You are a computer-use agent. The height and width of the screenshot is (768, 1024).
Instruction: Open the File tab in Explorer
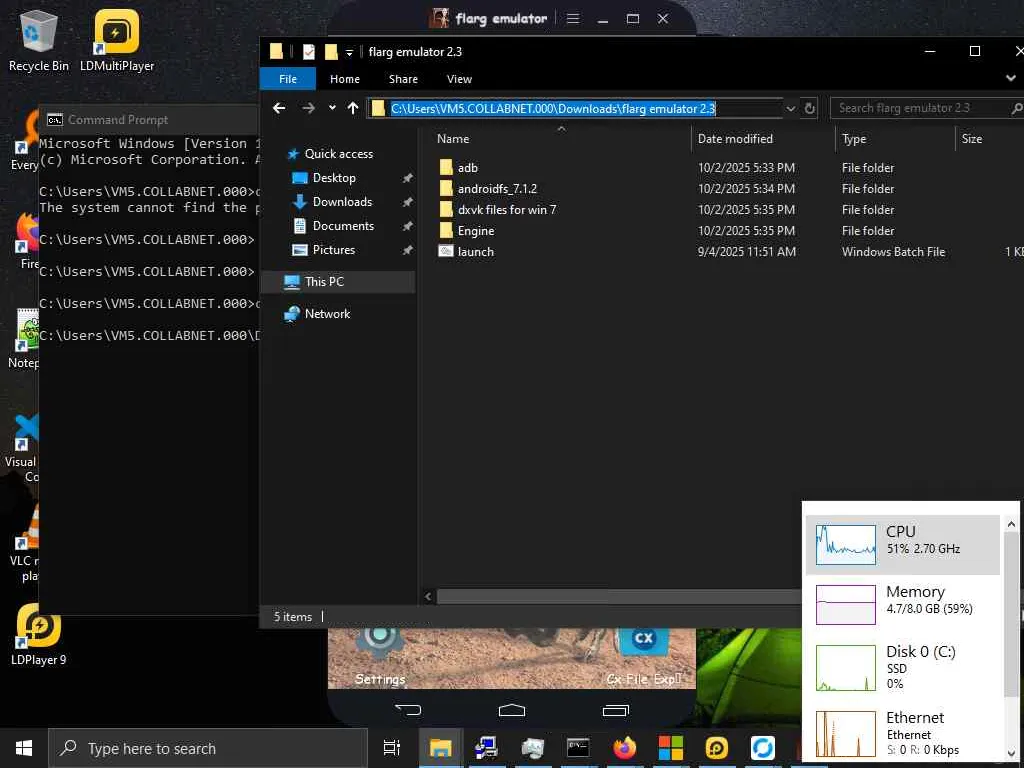(x=287, y=79)
